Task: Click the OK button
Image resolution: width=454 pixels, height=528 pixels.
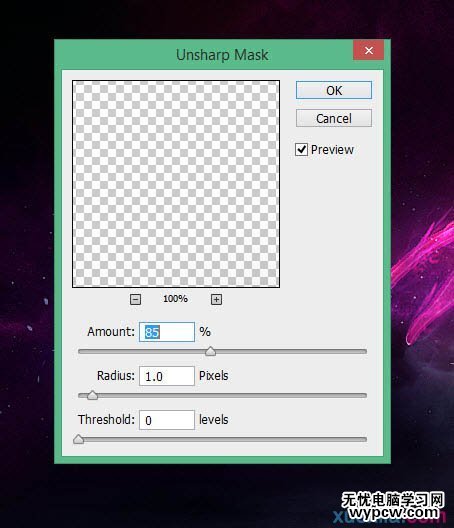Action: pyautogui.click(x=334, y=90)
